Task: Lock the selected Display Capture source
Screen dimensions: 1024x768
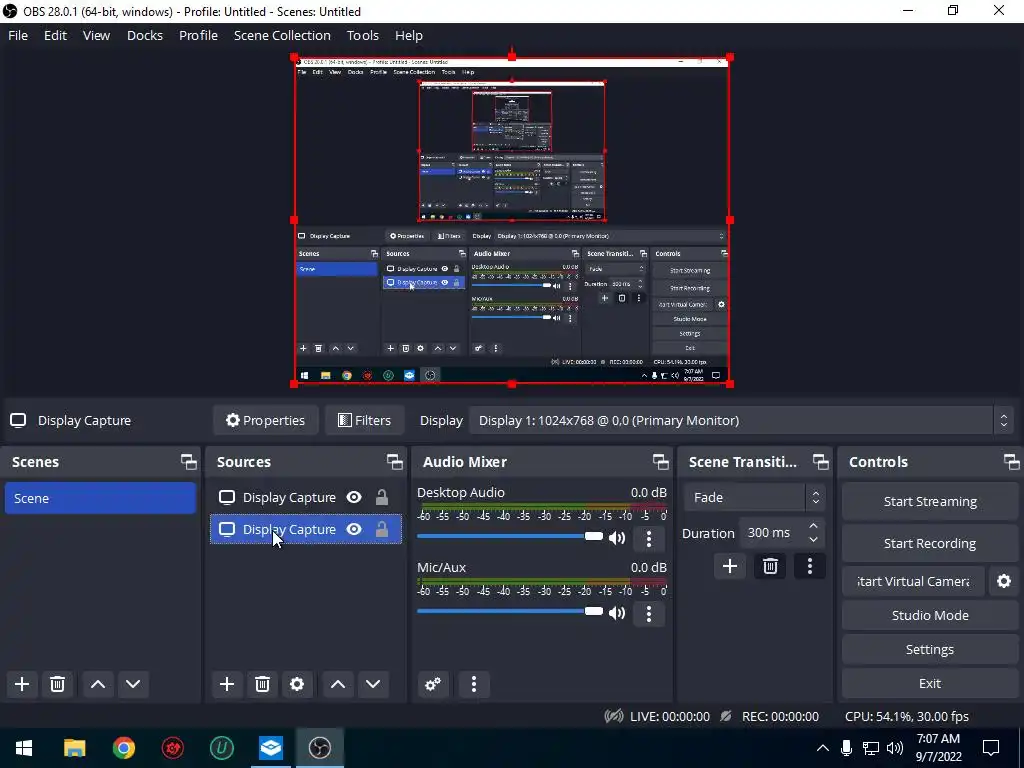Action: tap(382, 530)
